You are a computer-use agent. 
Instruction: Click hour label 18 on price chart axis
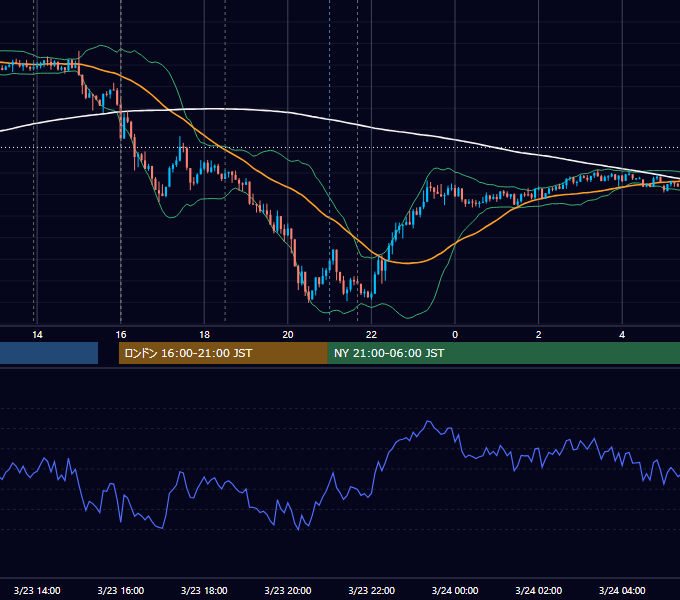click(204, 335)
